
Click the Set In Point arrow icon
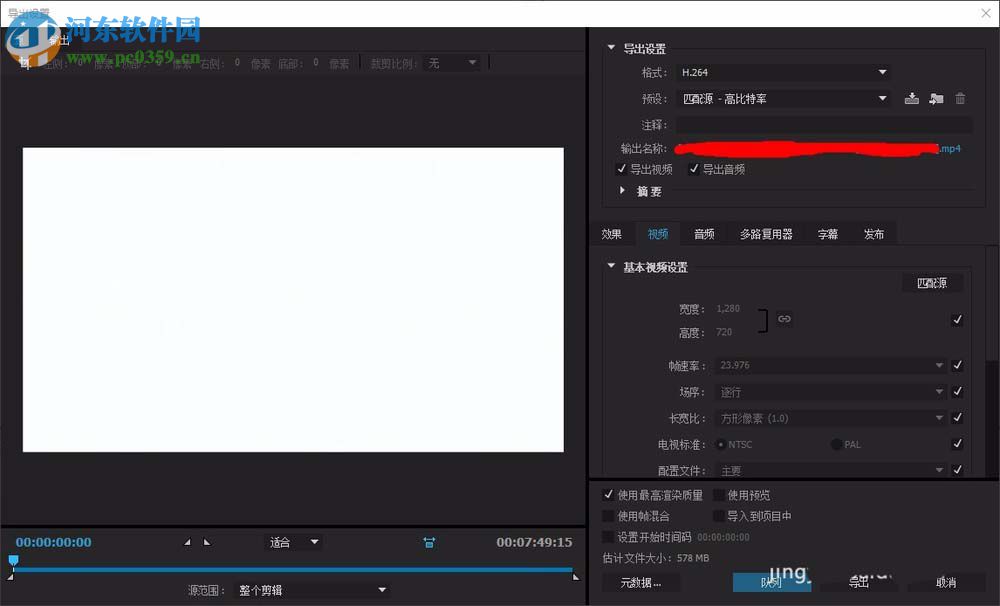pos(186,541)
